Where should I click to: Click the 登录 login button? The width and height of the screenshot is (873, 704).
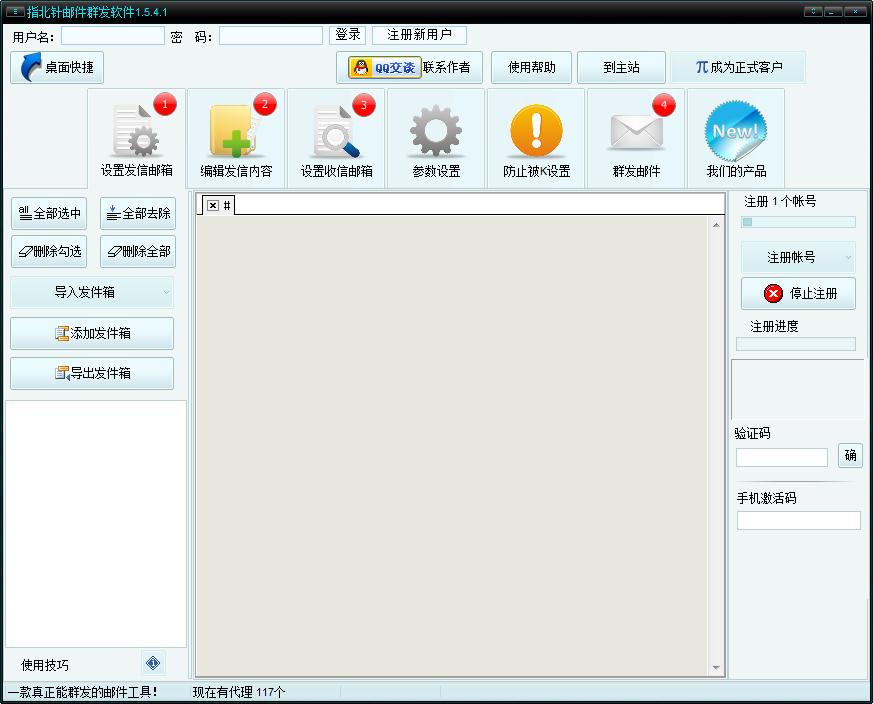click(x=346, y=33)
